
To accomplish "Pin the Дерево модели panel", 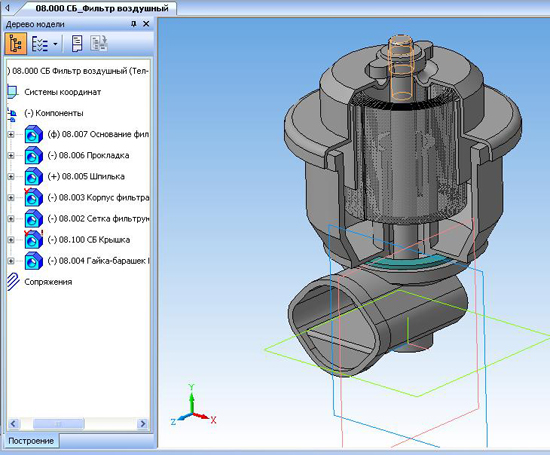I will (x=133, y=24).
